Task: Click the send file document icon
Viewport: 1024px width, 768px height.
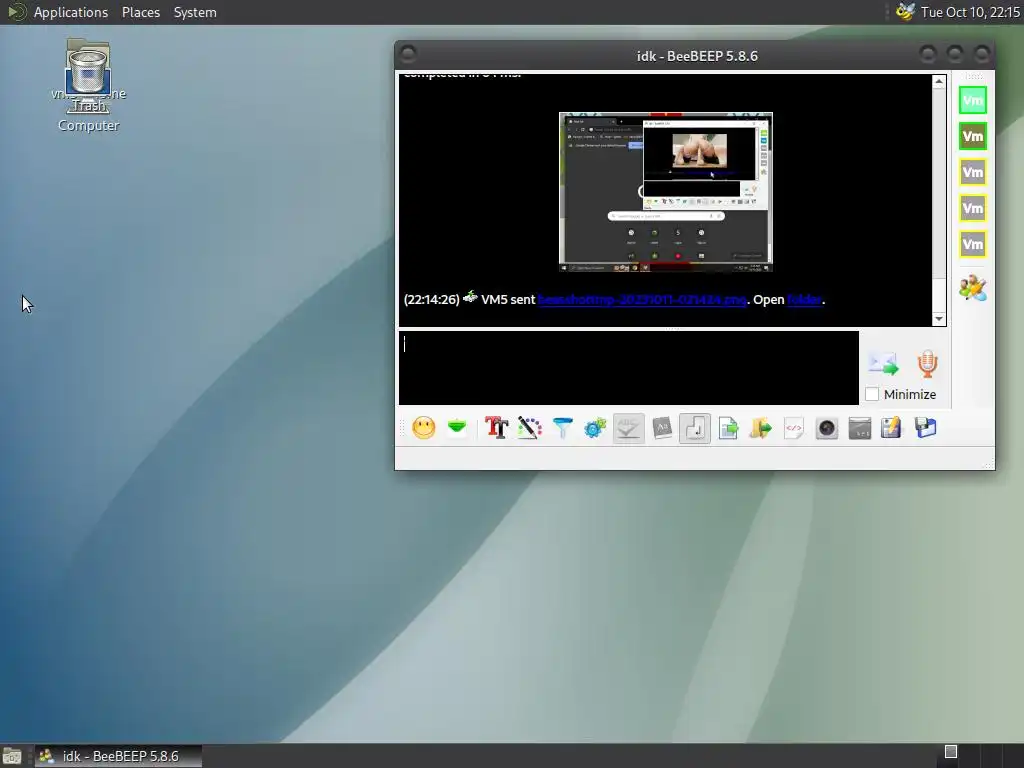Action: [x=728, y=428]
